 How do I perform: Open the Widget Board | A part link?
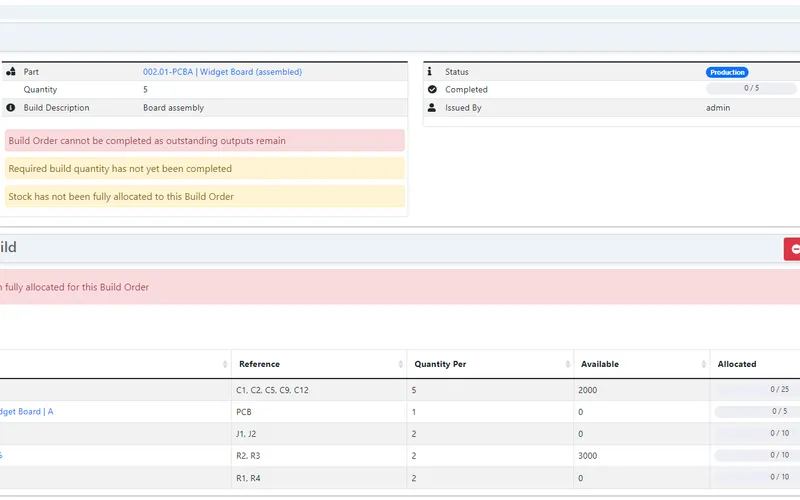pos(26,411)
